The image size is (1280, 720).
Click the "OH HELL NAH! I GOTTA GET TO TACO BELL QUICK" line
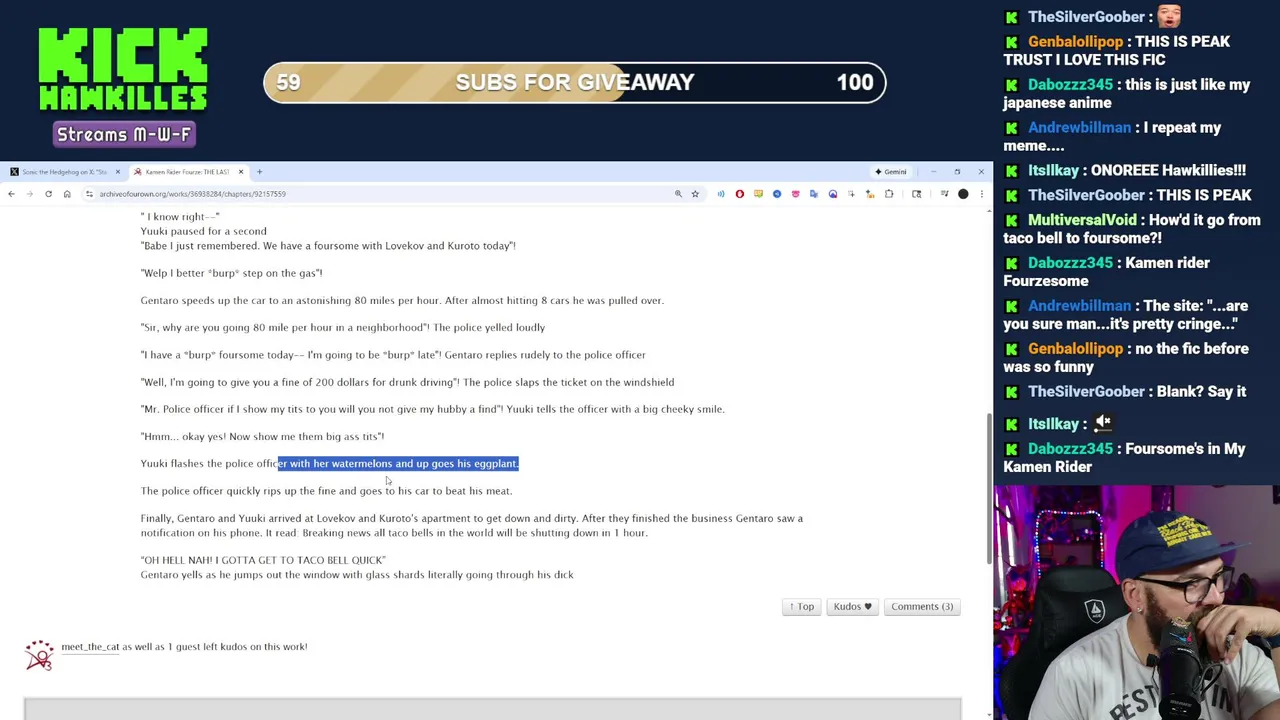pyautogui.click(x=263, y=560)
